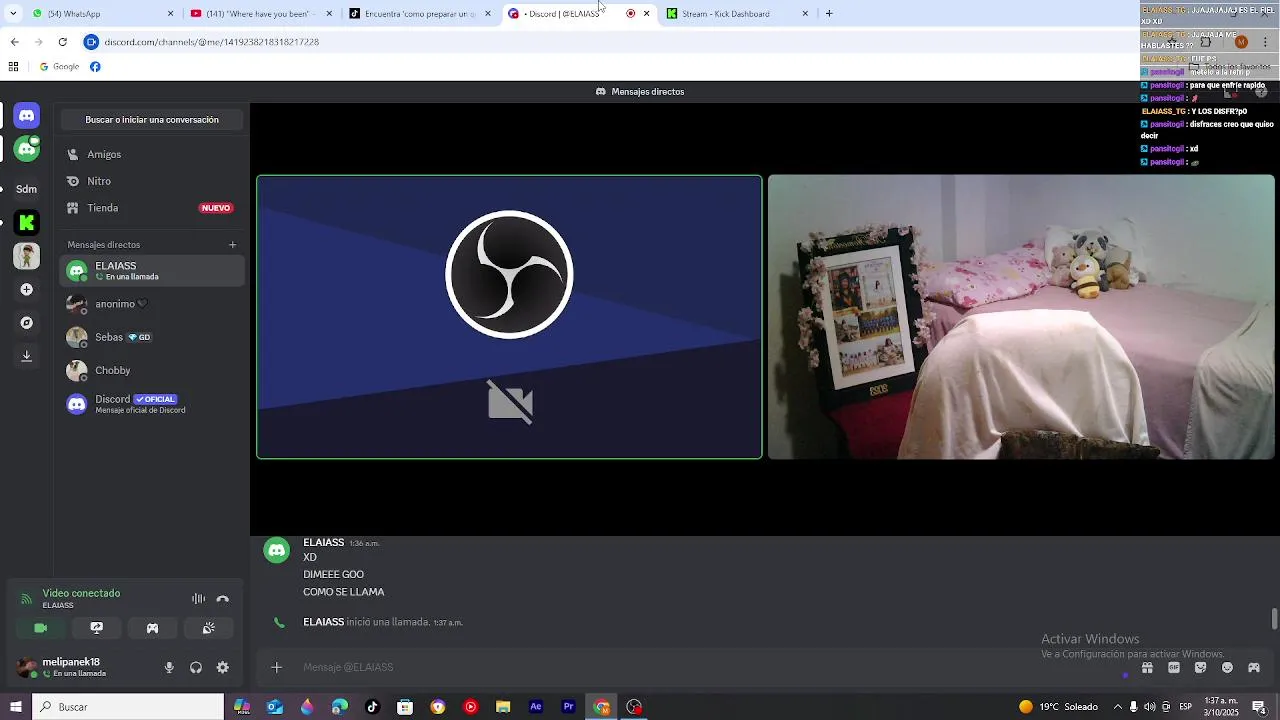Open the green Kick server icon
The image size is (1280, 720).
[27, 222]
